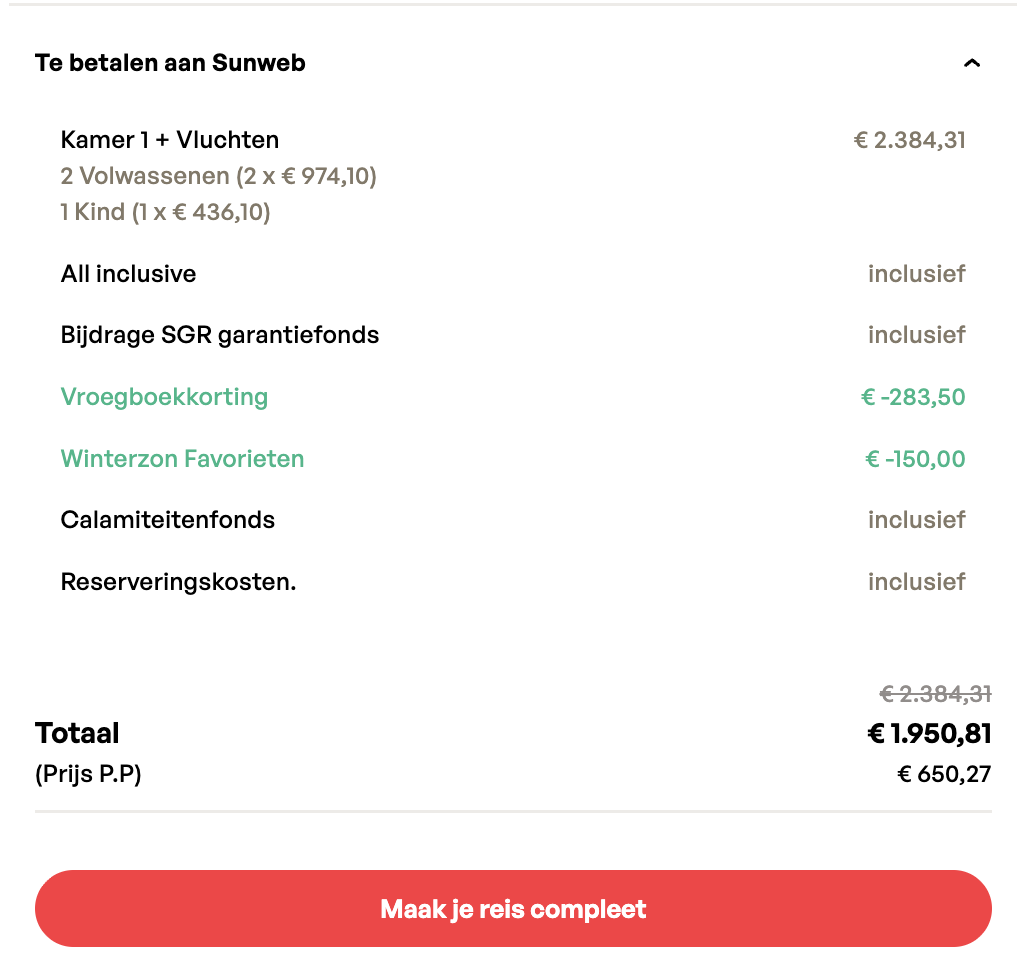The height and width of the screenshot is (968, 1030).
Task: Collapse the payment summary chevron
Action: coord(971,63)
